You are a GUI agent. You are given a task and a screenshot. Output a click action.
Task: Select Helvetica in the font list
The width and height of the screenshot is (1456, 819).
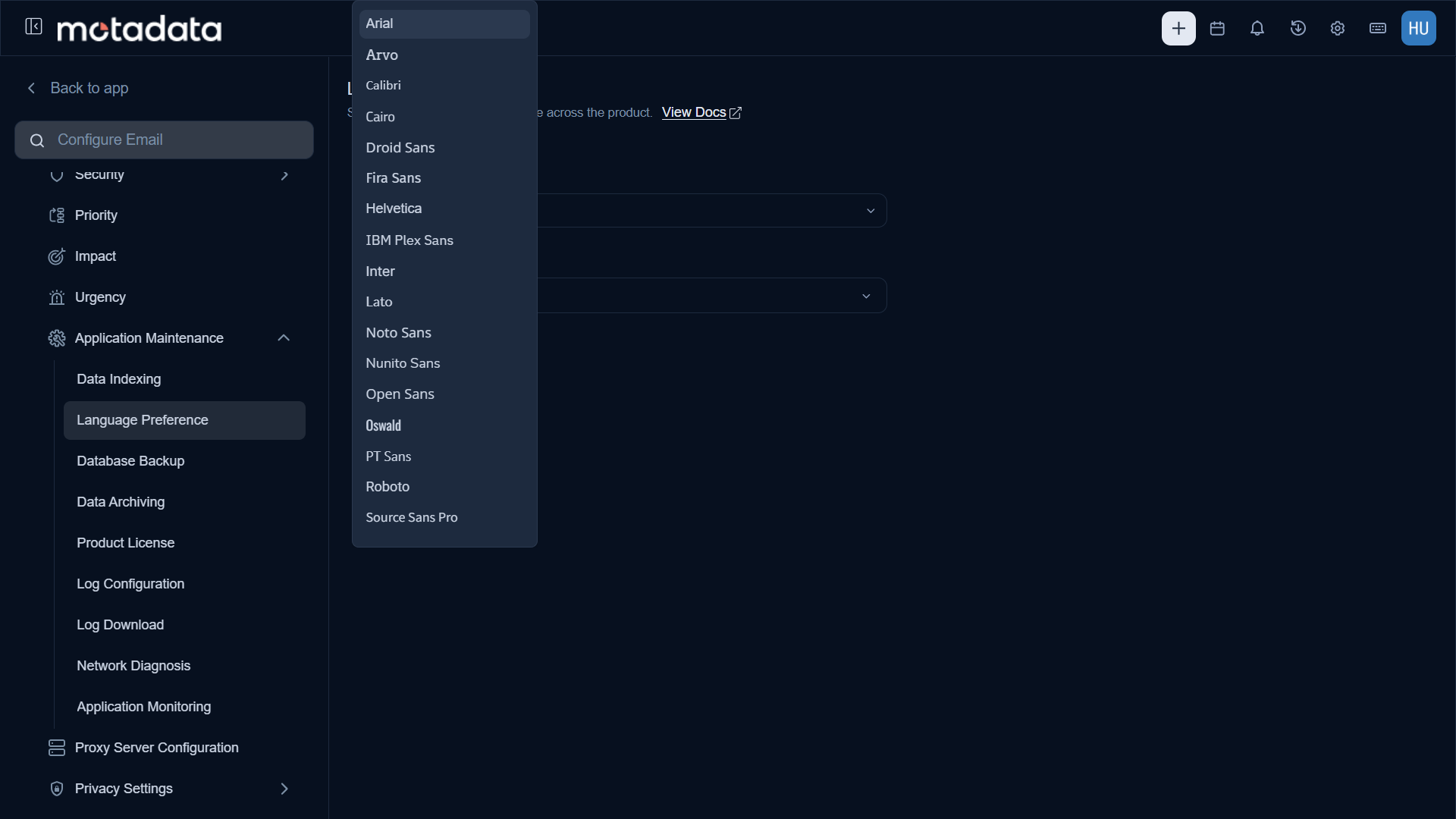click(444, 209)
